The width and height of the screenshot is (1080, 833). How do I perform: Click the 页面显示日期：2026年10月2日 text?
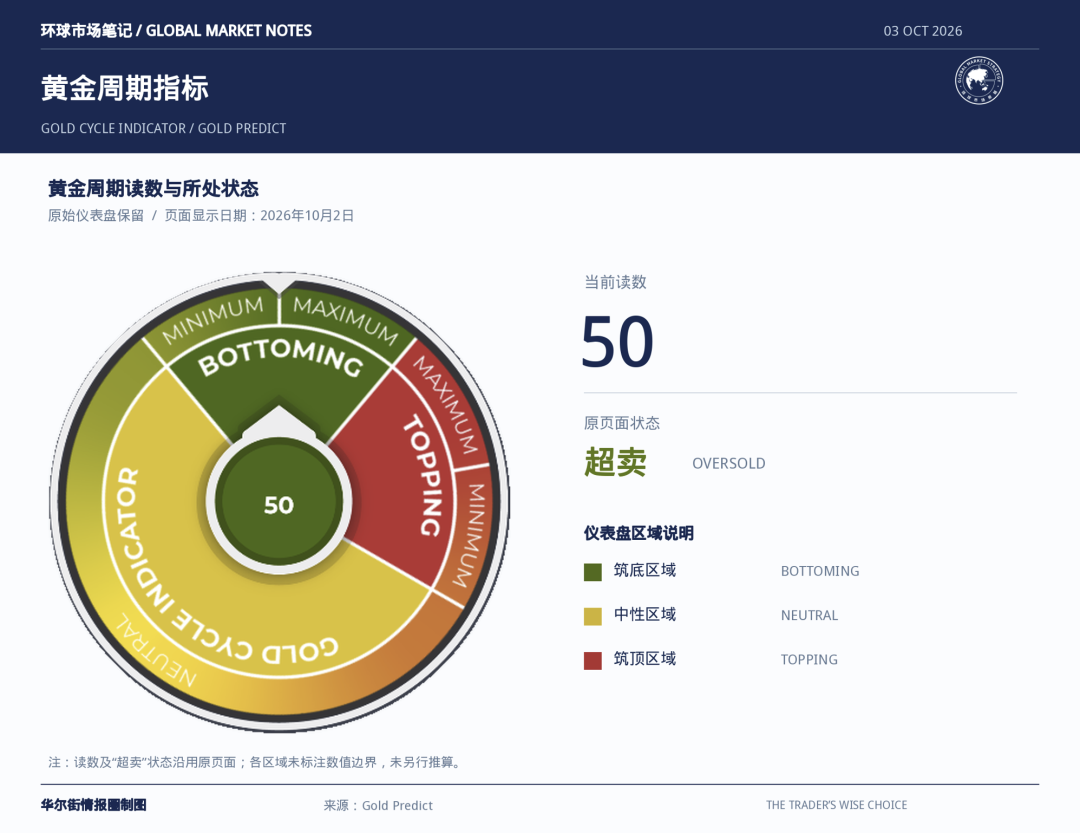click(259, 216)
